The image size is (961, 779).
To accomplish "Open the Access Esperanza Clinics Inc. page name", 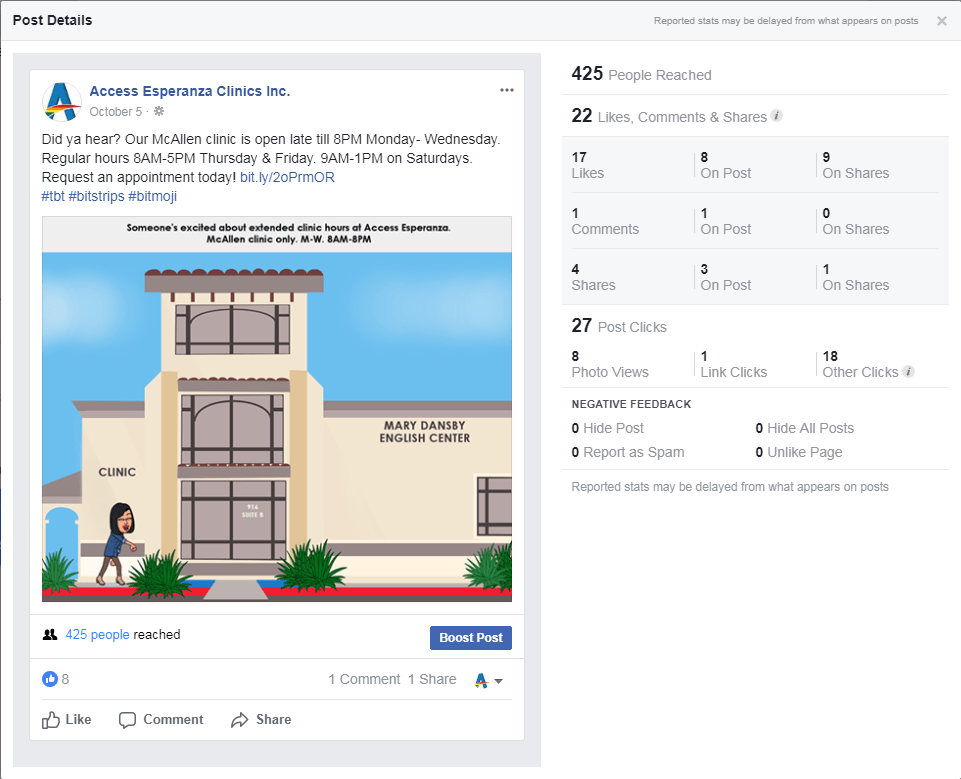I will click(190, 91).
